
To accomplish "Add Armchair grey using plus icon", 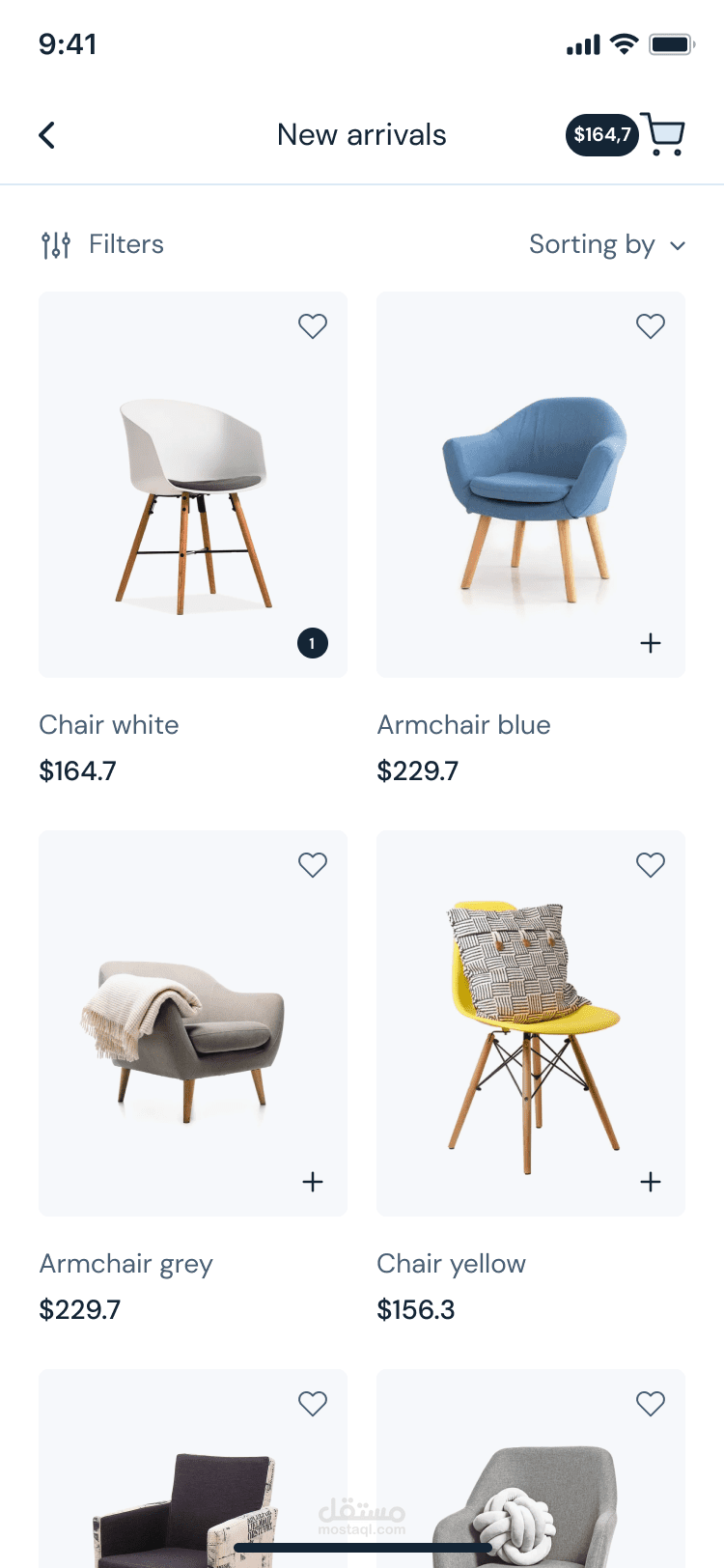I will [x=313, y=1182].
